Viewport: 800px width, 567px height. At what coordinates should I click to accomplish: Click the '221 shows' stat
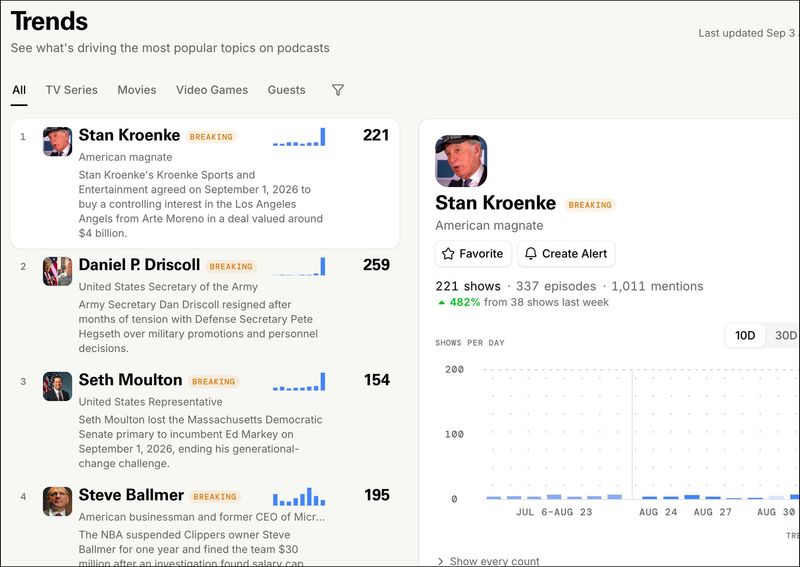[x=468, y=286]
